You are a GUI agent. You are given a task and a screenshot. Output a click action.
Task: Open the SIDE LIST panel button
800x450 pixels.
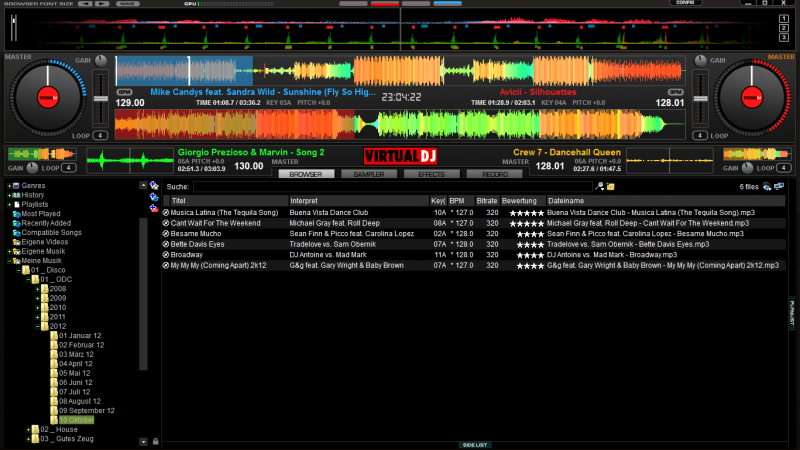pyautogui.click(x=475, y=445)
